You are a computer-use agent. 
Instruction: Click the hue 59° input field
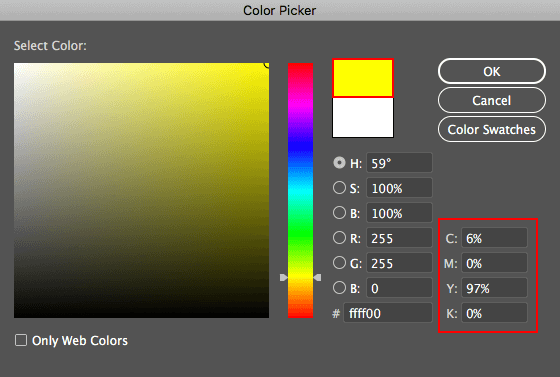pos(399,163)
